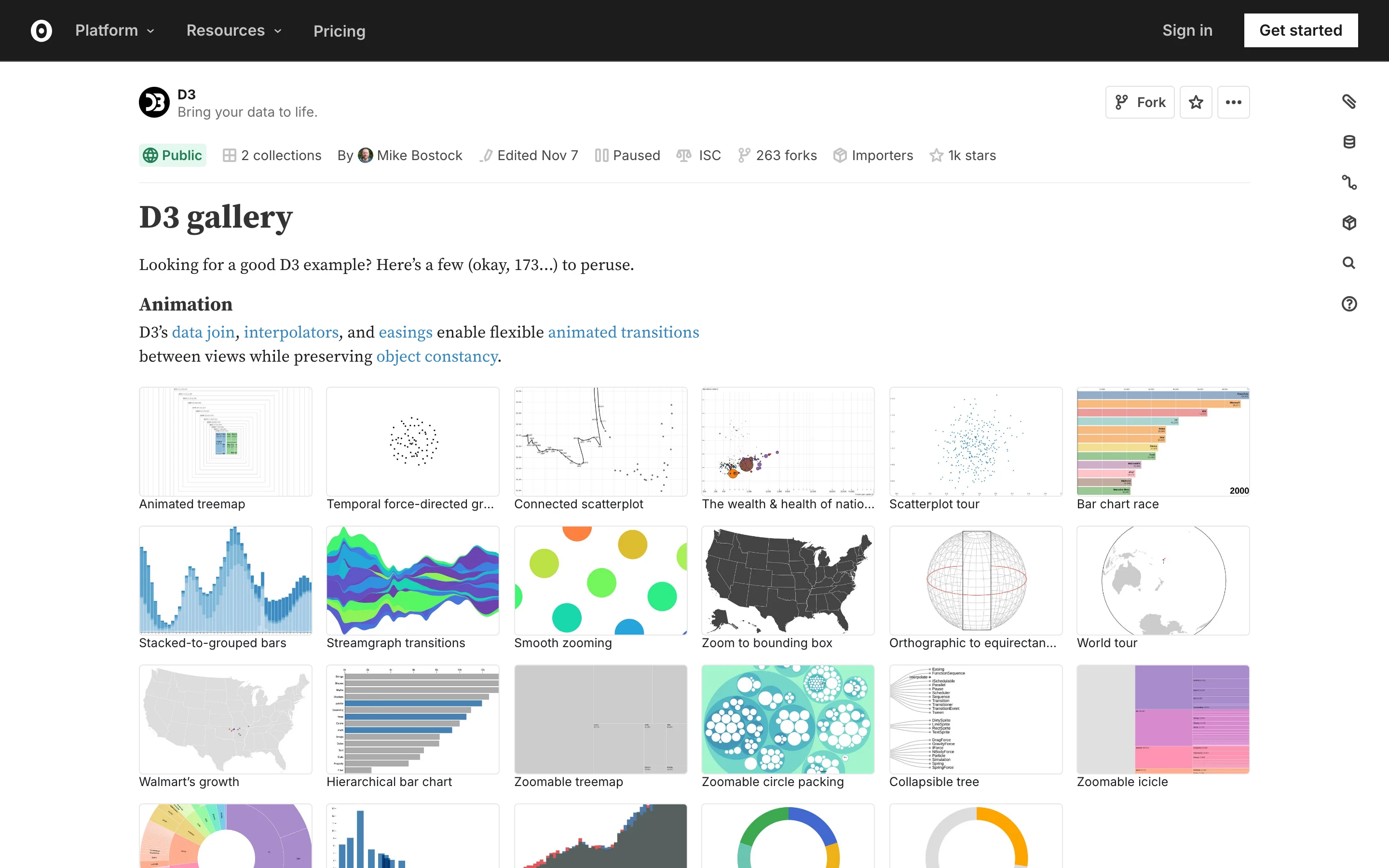The height and width of the screenshot is (868, 1389).
Task: Go to the Pricing page
Action: pos(339,31)
